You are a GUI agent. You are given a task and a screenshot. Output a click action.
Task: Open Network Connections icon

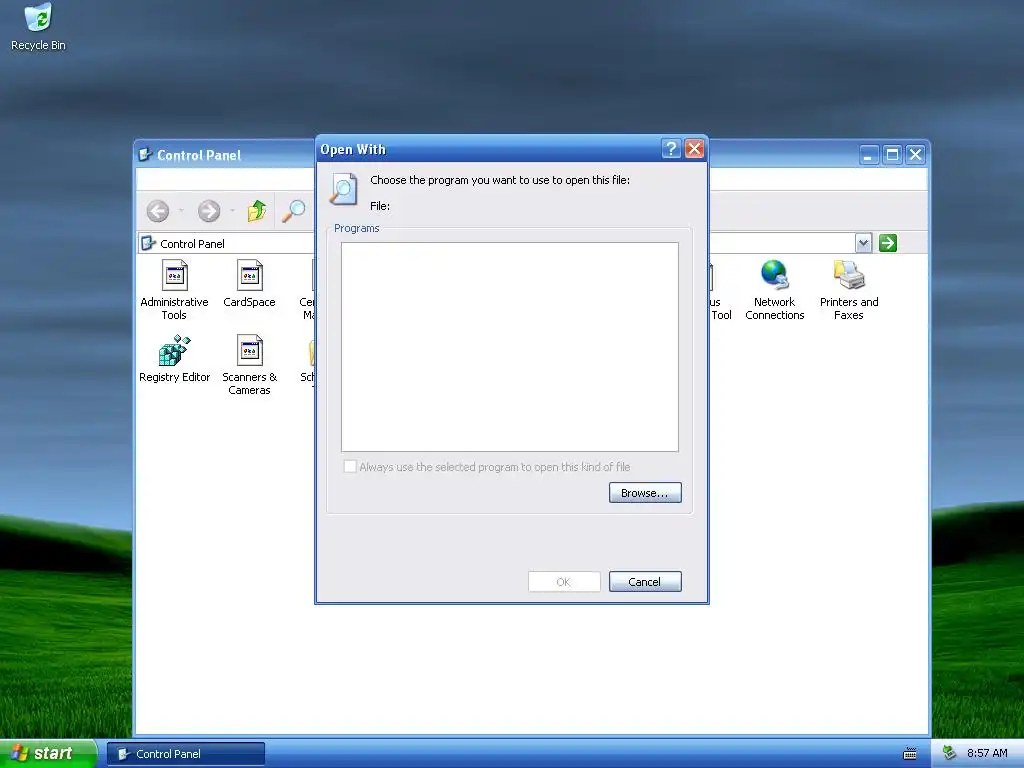tap(775, 290)
